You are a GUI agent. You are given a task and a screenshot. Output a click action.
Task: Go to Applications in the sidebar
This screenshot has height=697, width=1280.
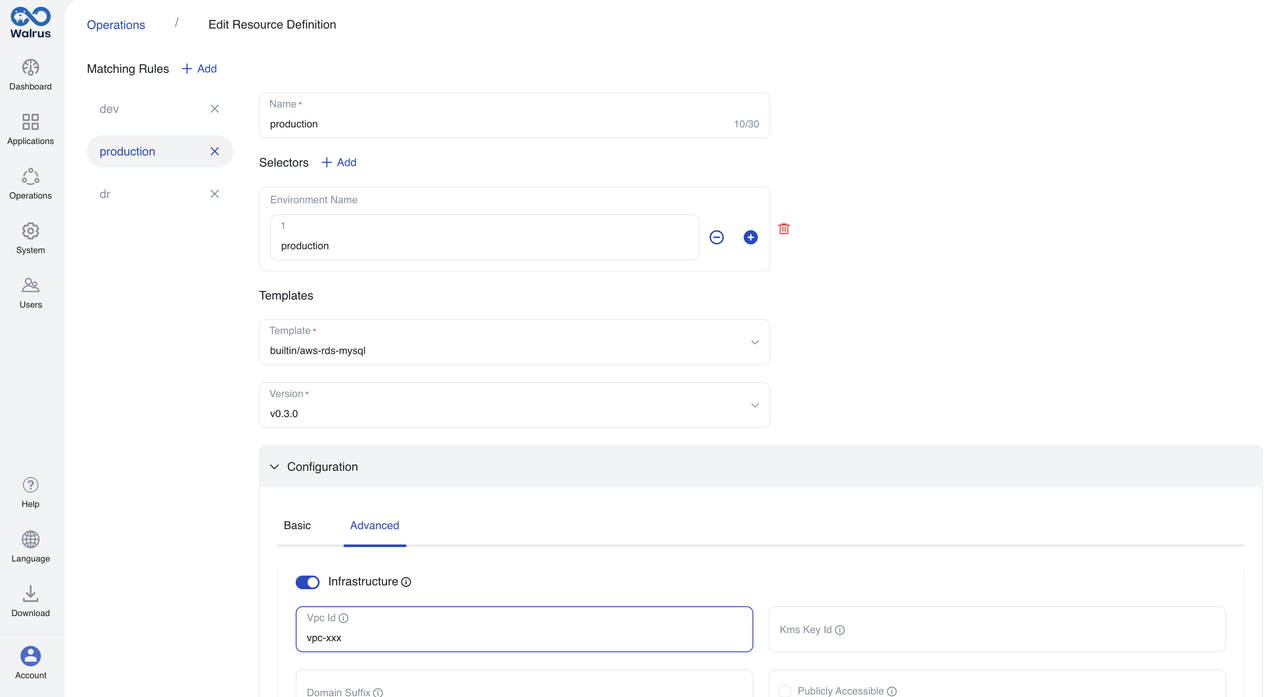click(x=31, y=122)
